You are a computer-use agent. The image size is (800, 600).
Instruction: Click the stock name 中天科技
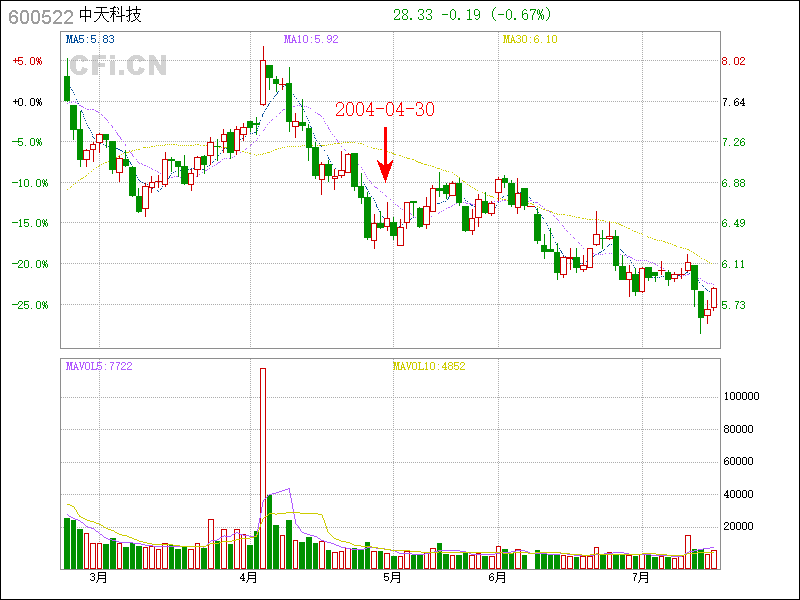[x=110, y=17]
